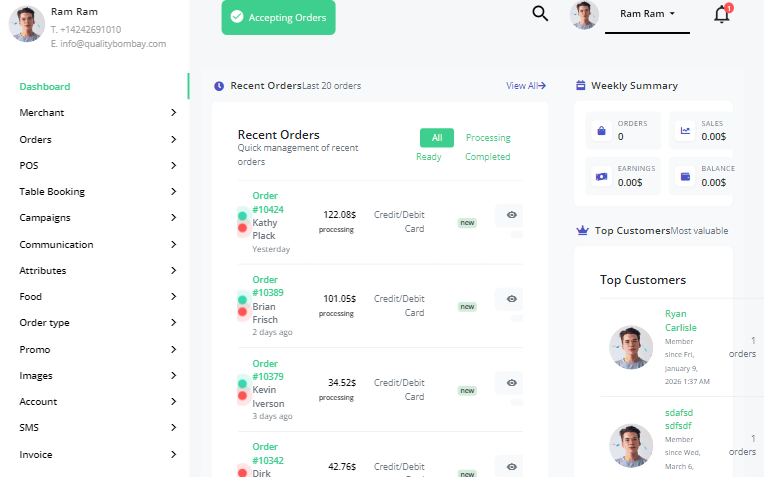
Task: Expand the Campaigns chevron
Action: point(173,217)
